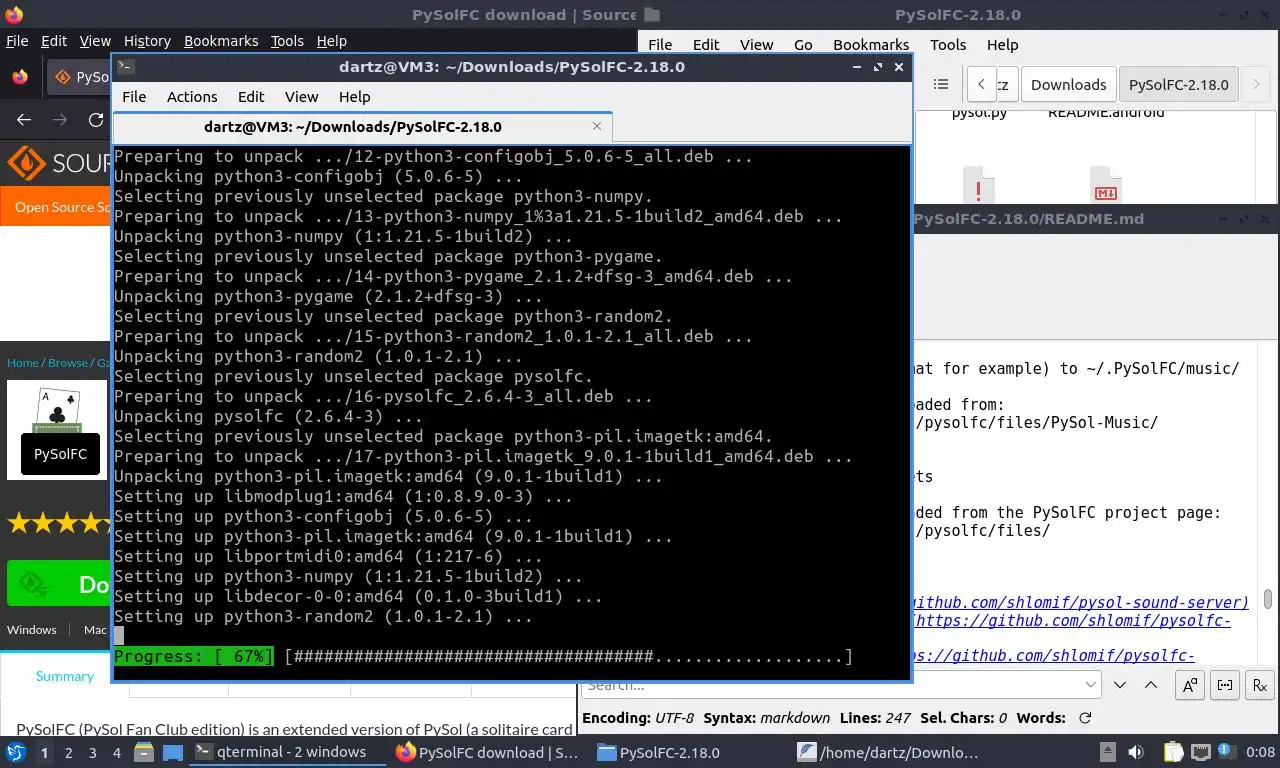Screen dimensions: 1280x768
Task: Open the File menu in qterminal
Action: (134, 97)
